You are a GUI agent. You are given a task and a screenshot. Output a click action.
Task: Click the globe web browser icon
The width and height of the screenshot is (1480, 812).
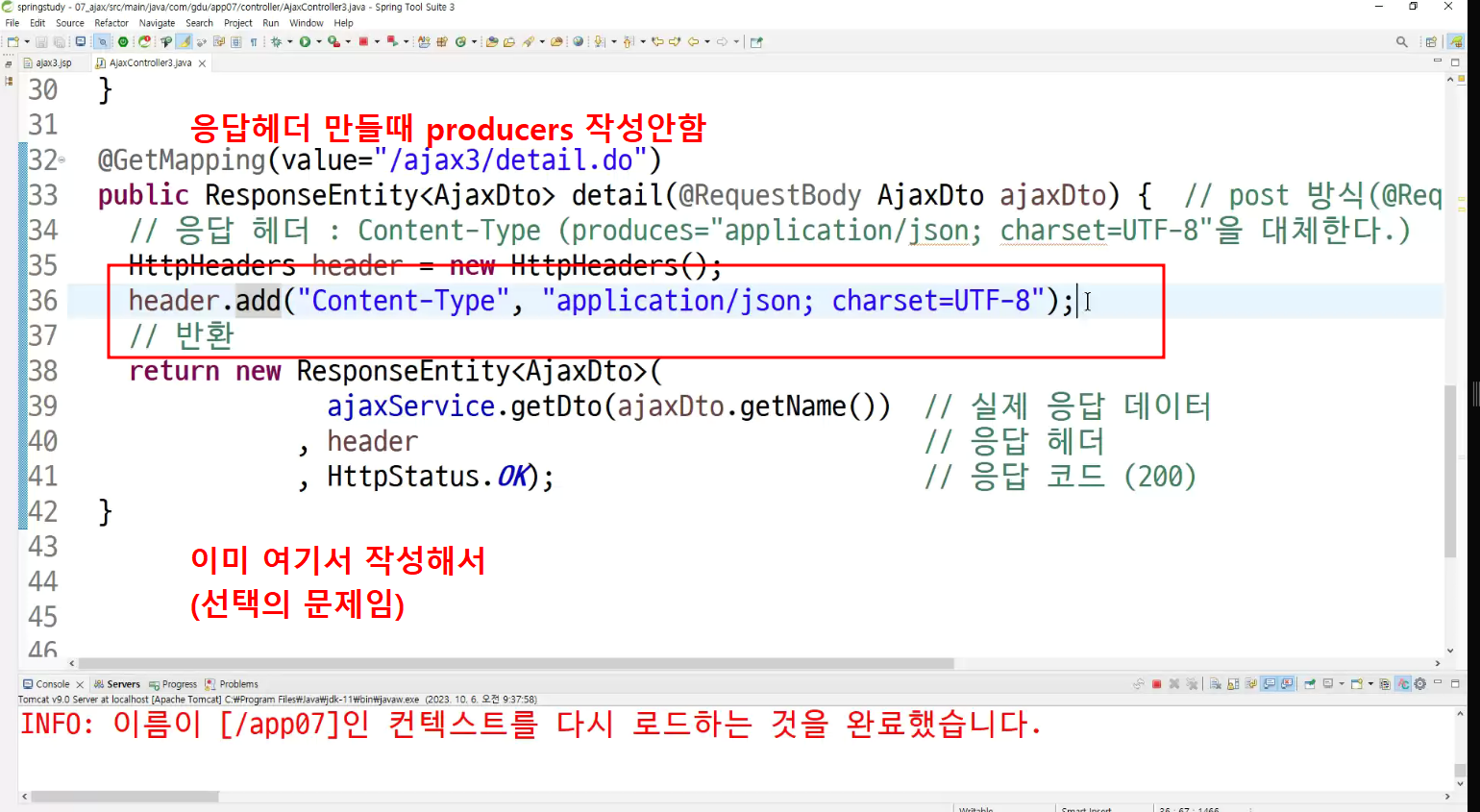click(578, 42)
